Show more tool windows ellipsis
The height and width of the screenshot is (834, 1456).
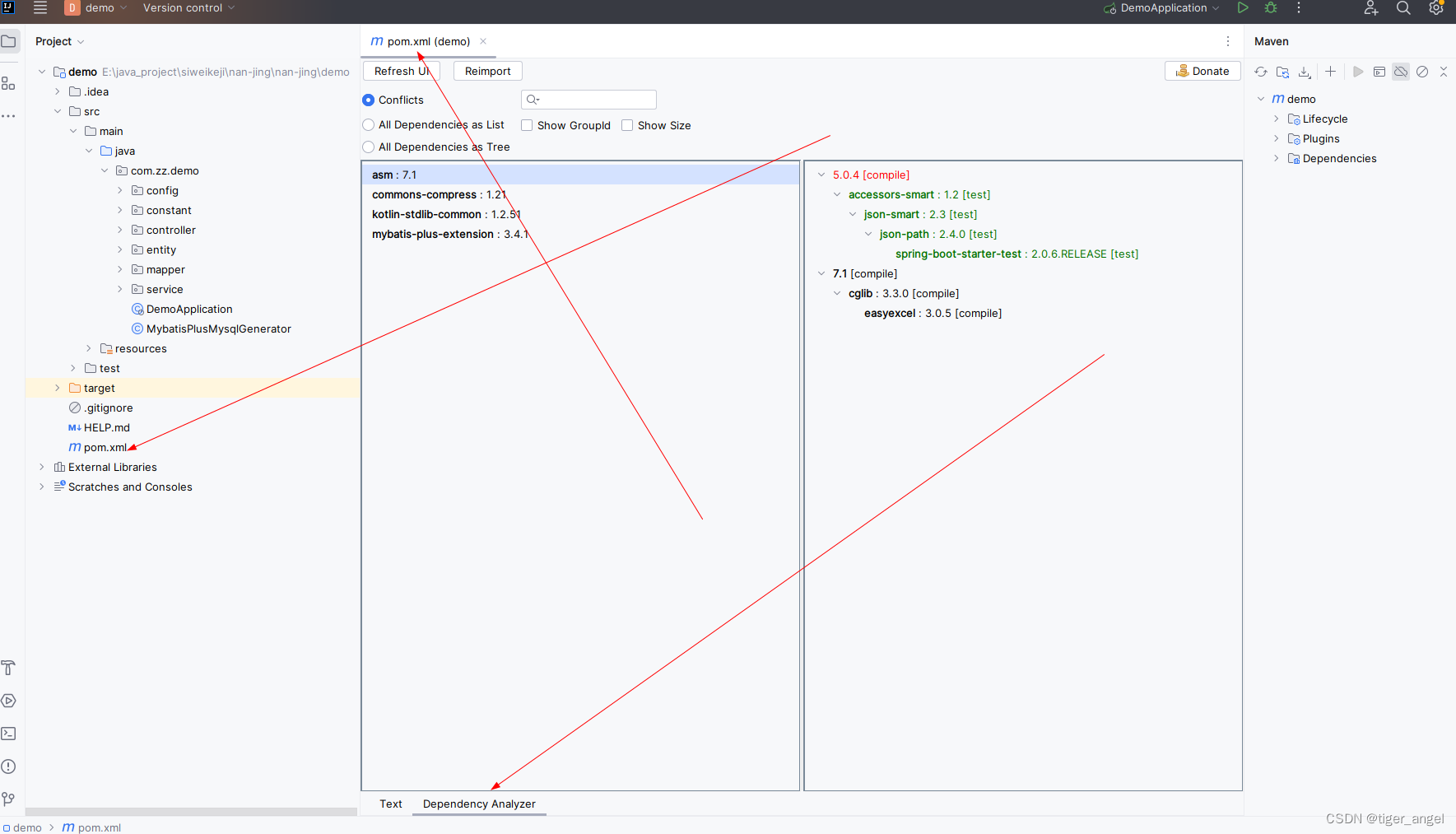tap(9, 116)
